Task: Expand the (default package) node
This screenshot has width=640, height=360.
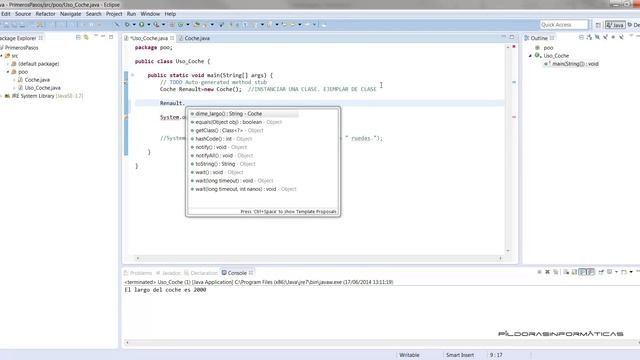Action: coord(8,64)
